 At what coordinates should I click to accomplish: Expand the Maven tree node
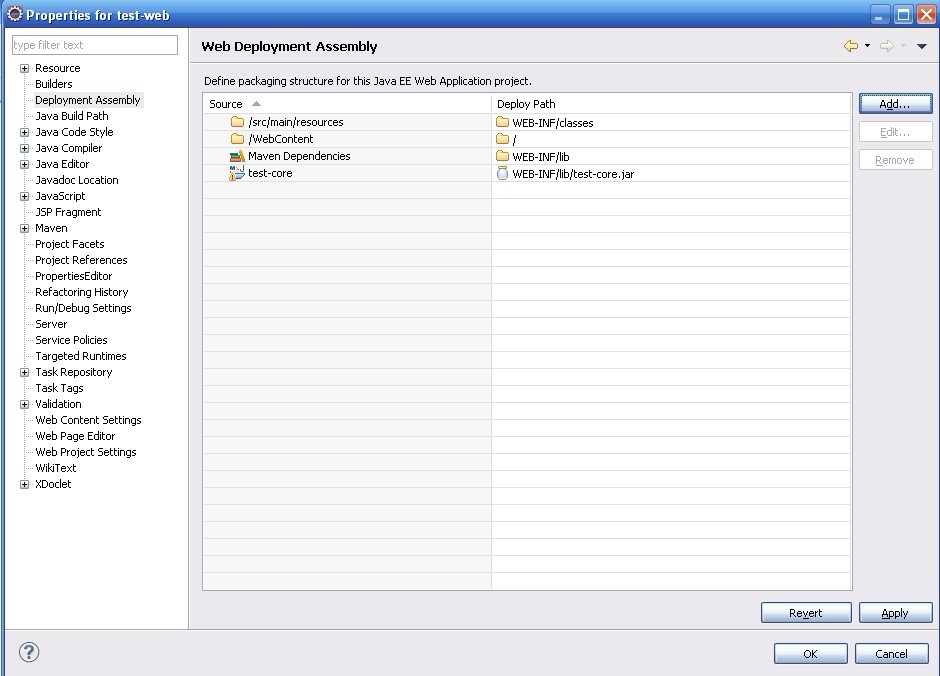[x=24, y=228]
